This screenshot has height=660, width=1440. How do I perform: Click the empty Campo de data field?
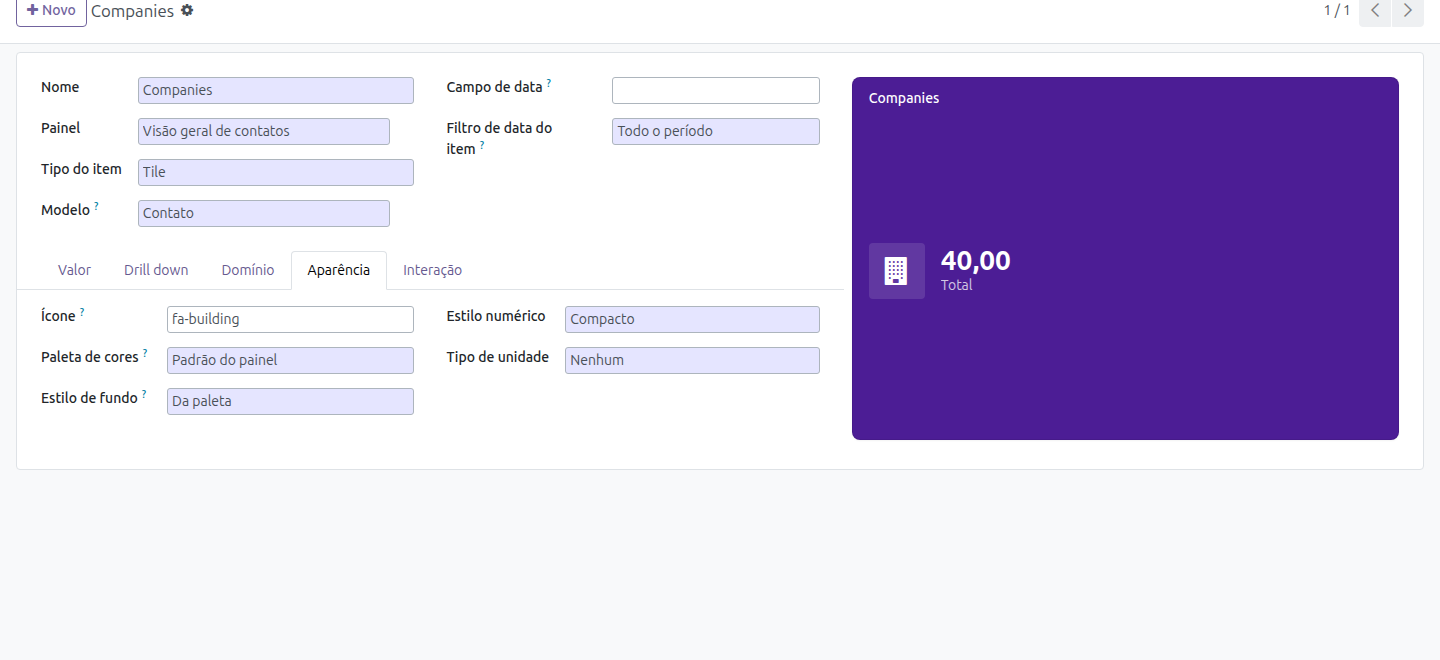tap(716, 90)
